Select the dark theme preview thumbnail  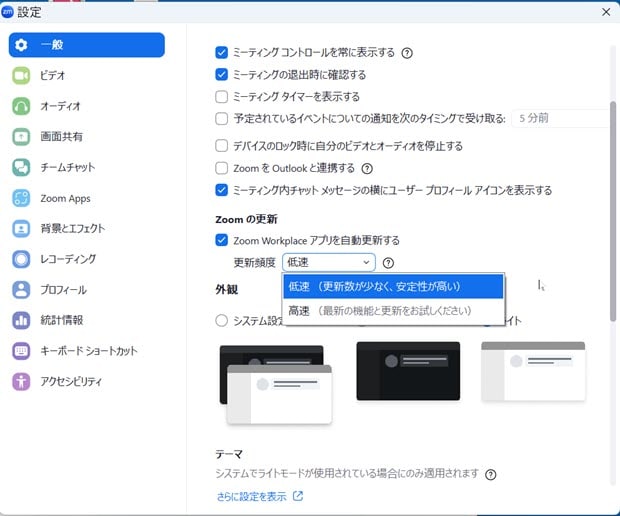tap(408, 371)
